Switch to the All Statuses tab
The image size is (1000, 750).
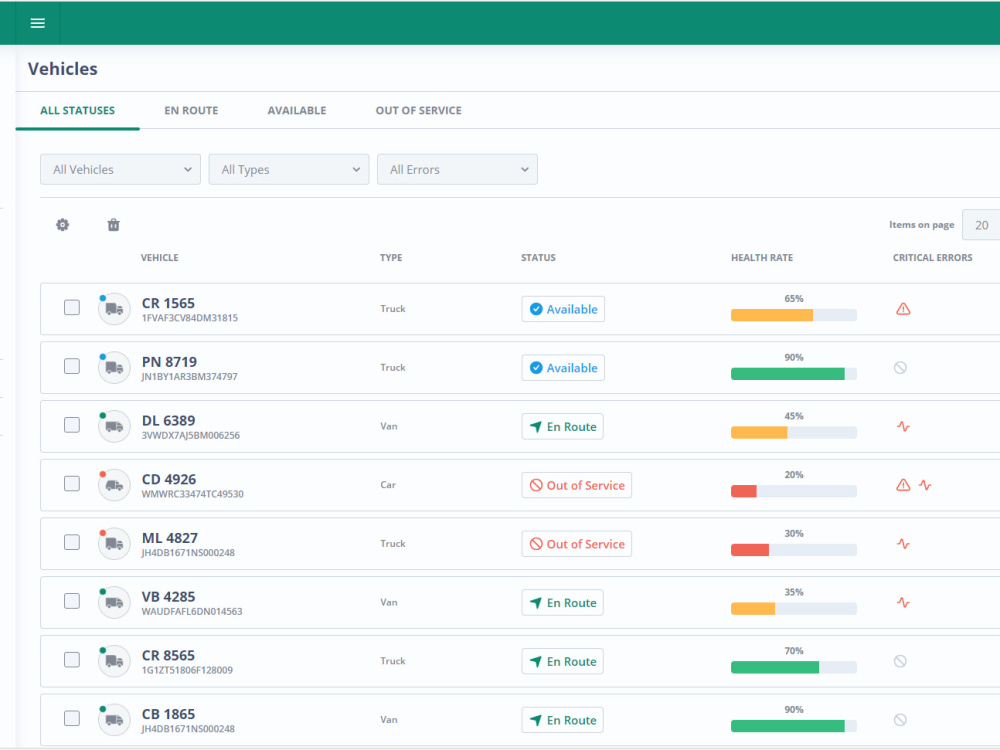pyautogui.click(x=77, y=110)
